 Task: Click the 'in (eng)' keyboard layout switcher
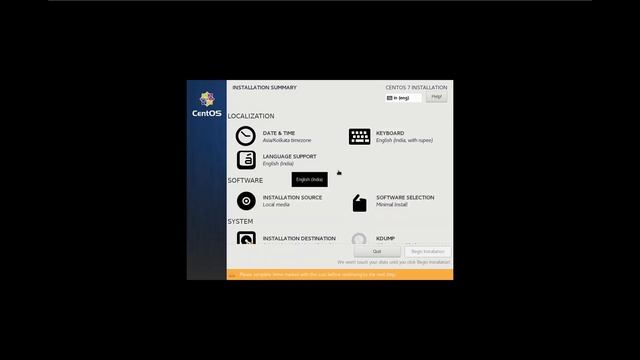[x=403, y=98]
